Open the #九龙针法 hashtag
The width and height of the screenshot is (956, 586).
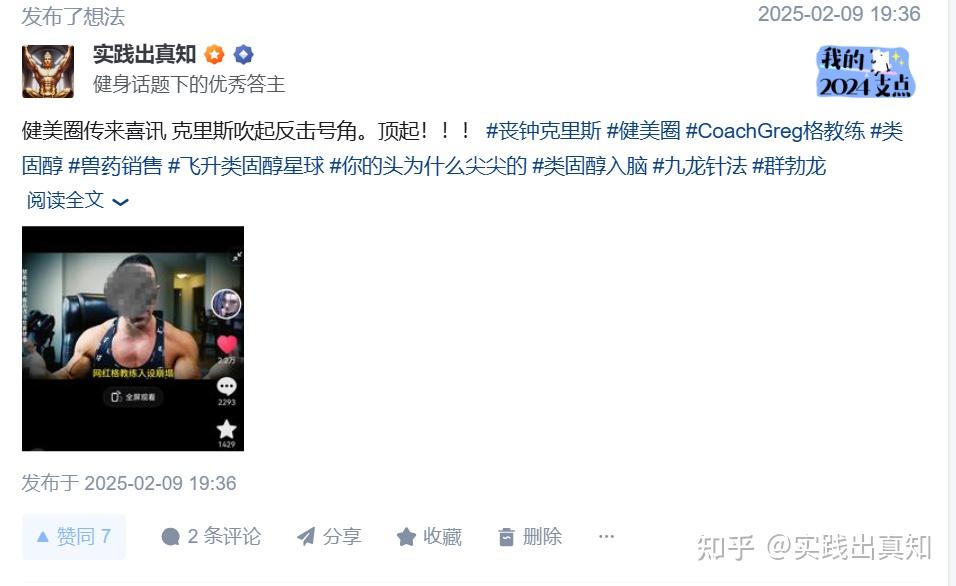click(x=699, y=165)
